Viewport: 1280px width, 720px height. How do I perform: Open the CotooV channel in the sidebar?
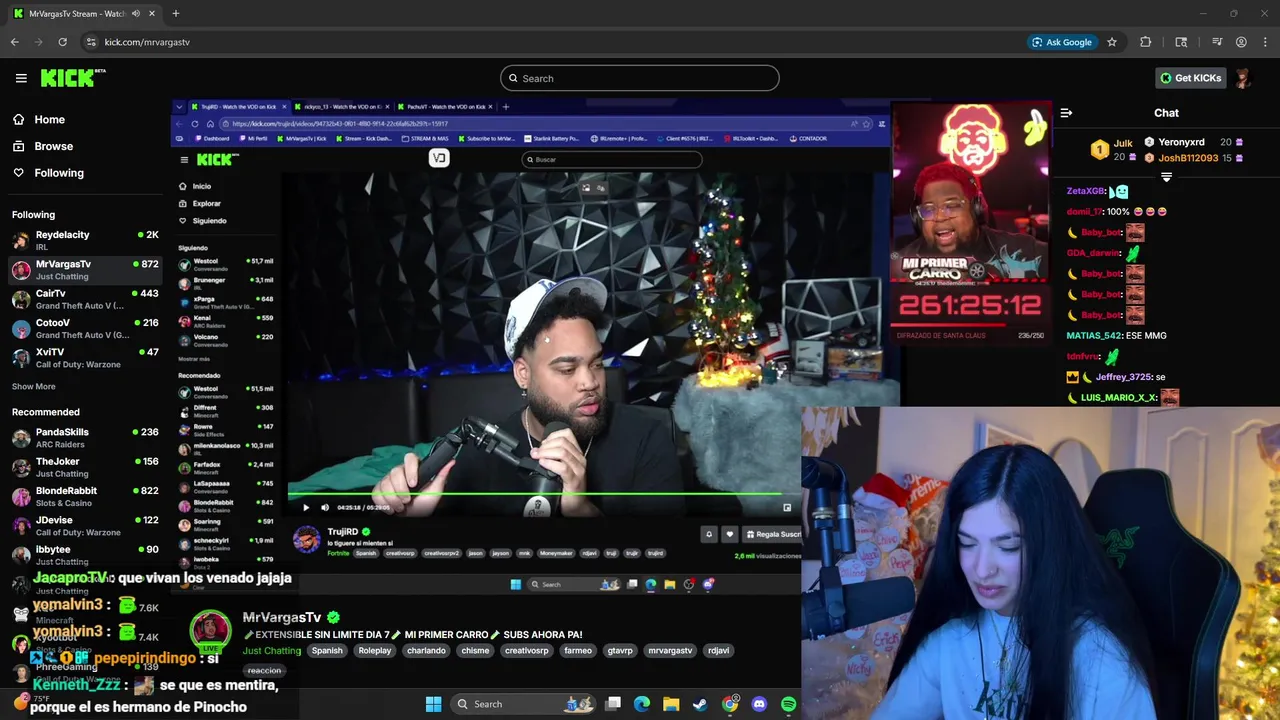coord(85,328)
